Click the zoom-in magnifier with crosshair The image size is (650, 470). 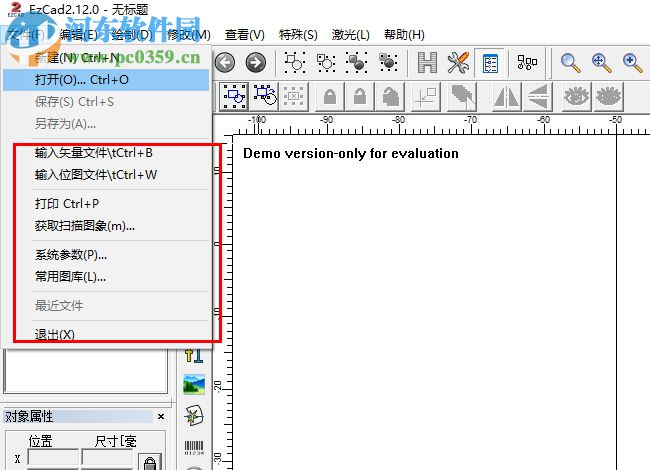tap(601, 63)
